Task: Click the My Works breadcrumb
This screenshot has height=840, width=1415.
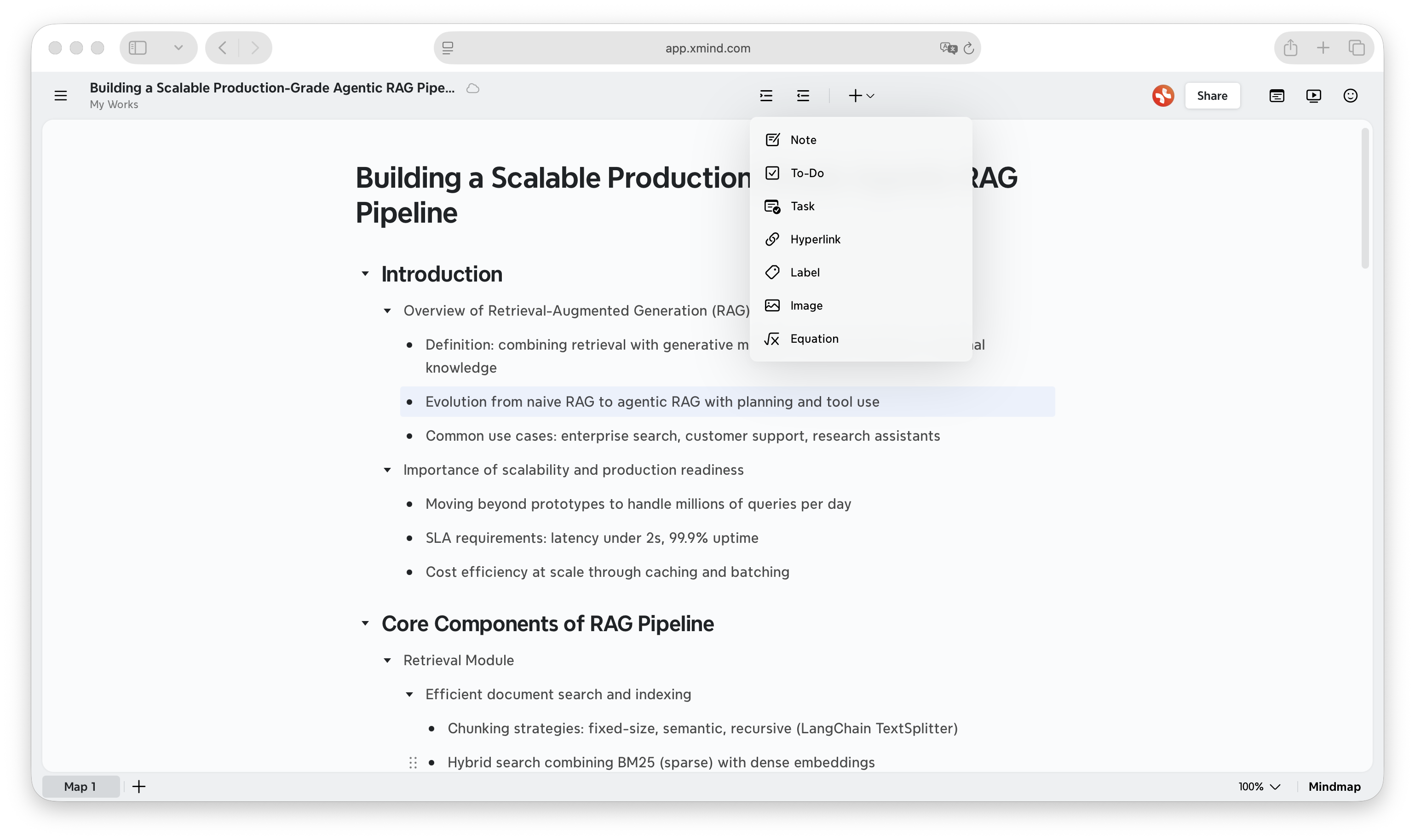Action: point(114,105)
